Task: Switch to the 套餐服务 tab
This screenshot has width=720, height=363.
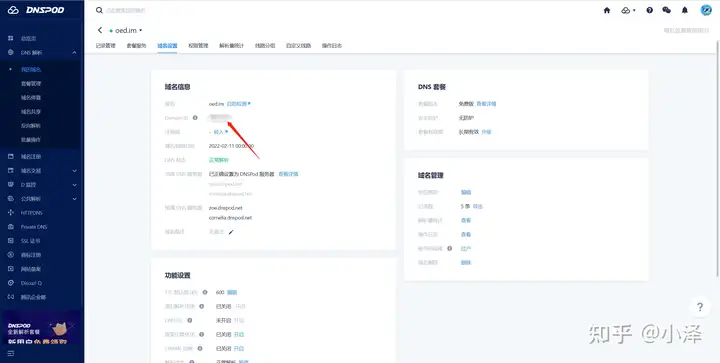Action: [x=136, y=46]
